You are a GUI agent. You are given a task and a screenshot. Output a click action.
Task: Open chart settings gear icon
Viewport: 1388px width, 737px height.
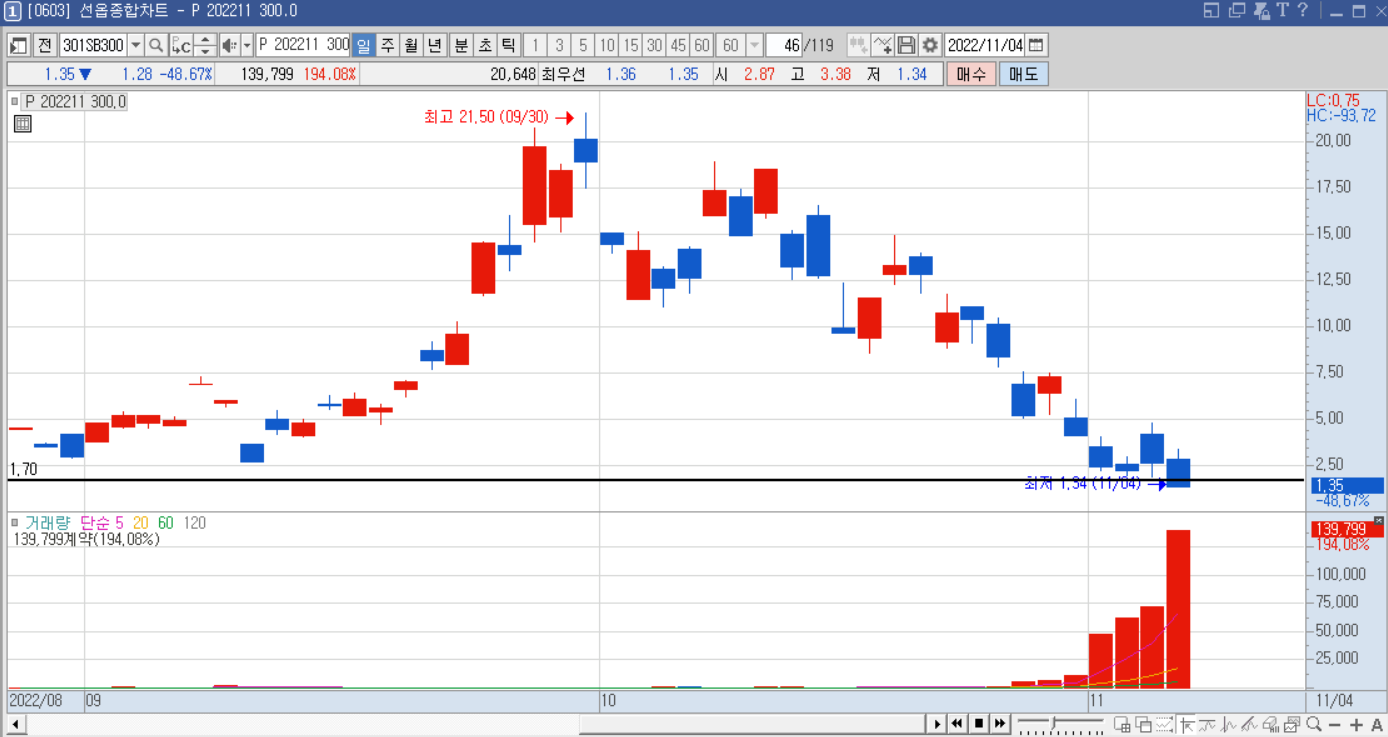(930, 45)
